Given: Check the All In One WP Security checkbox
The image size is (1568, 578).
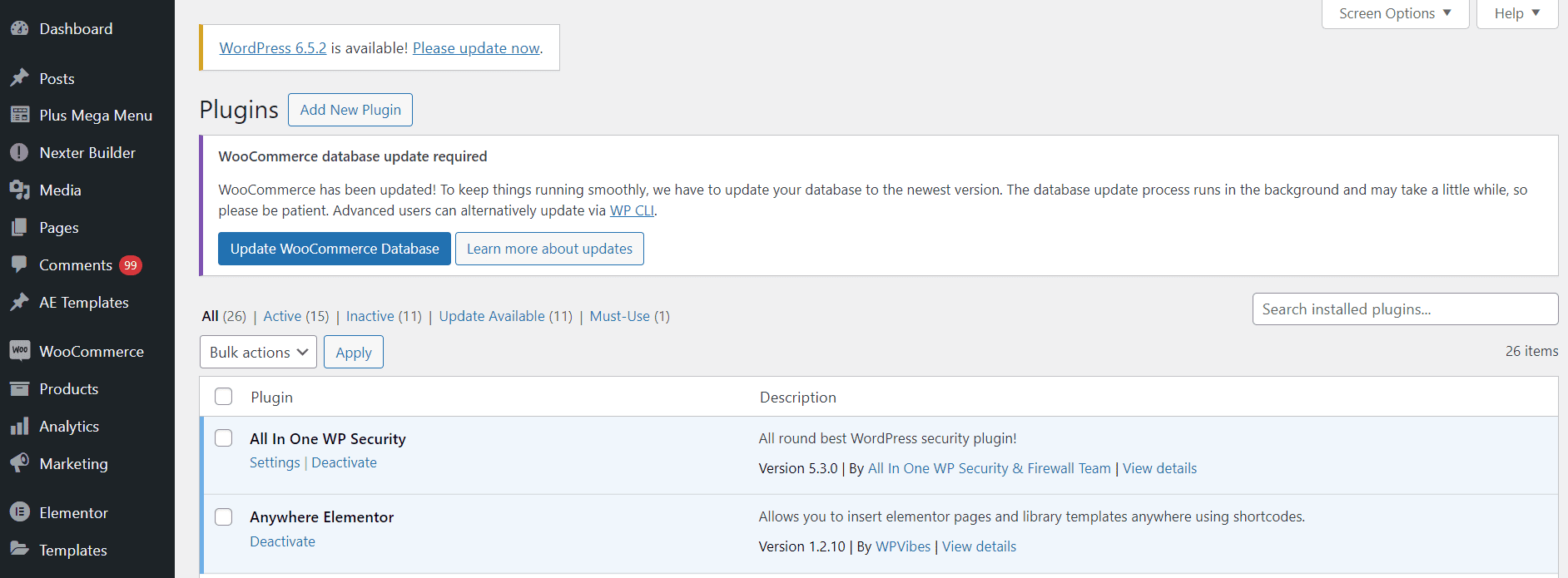Looking at the screenshot, I should (x=224, y=438).
